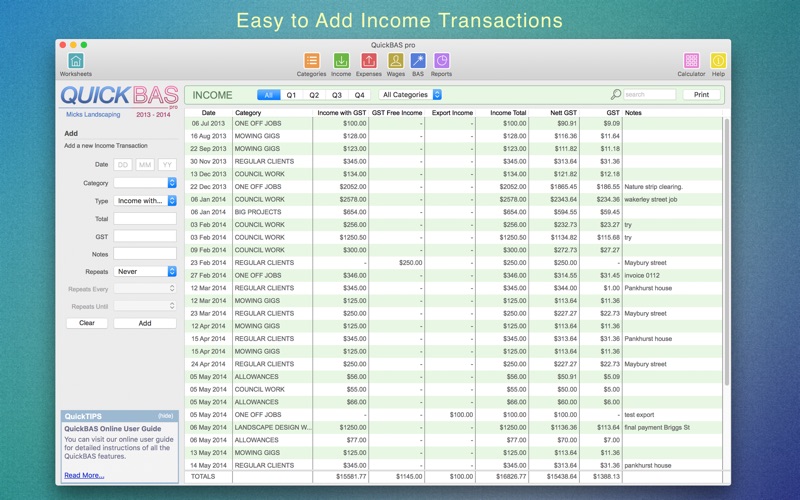Image resolution: width=800 pixels, height=500 pixels.
Task: Launch the Calculator icon
Action: click(691, 61)
